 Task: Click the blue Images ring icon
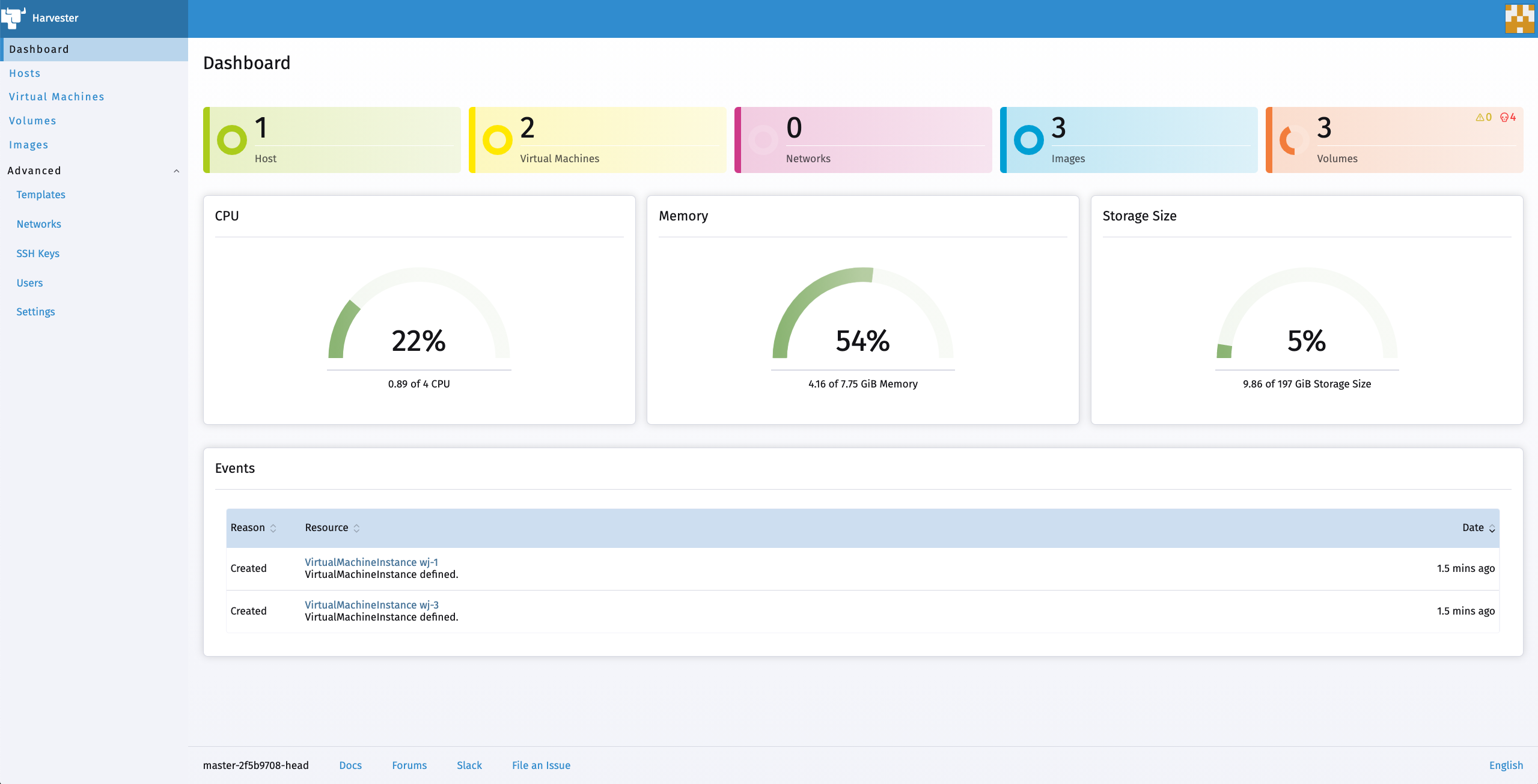[x=1028, y=140]
